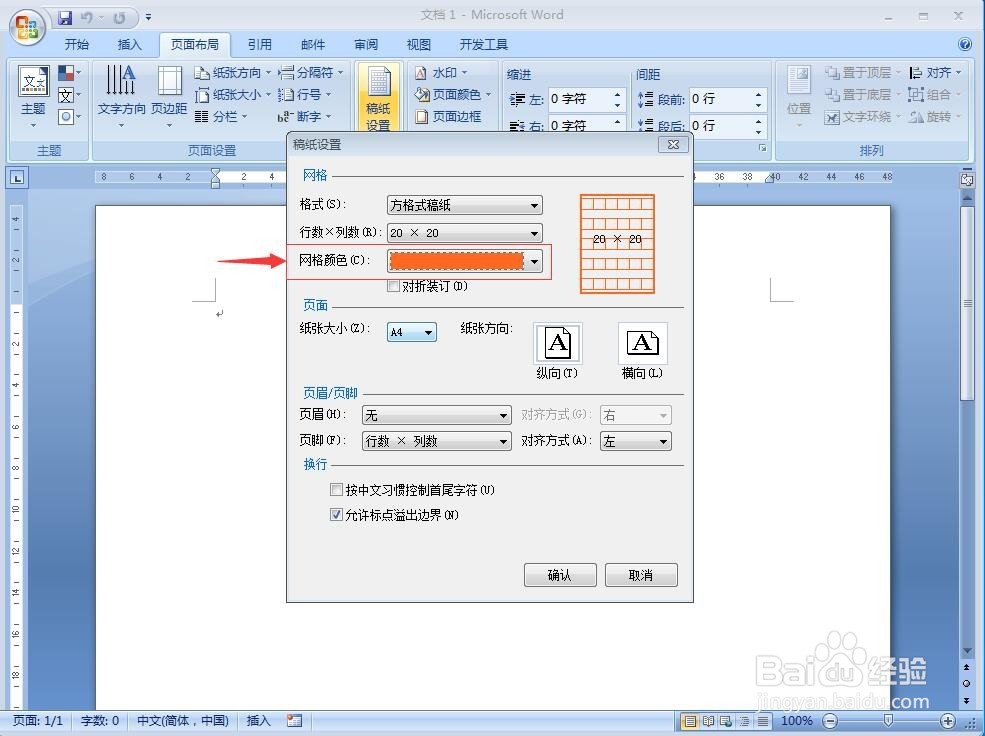This screenshot has height=736, width=985.
Task: Switch to 引用 ribbon tab
Action: click(x=259, y=45)
